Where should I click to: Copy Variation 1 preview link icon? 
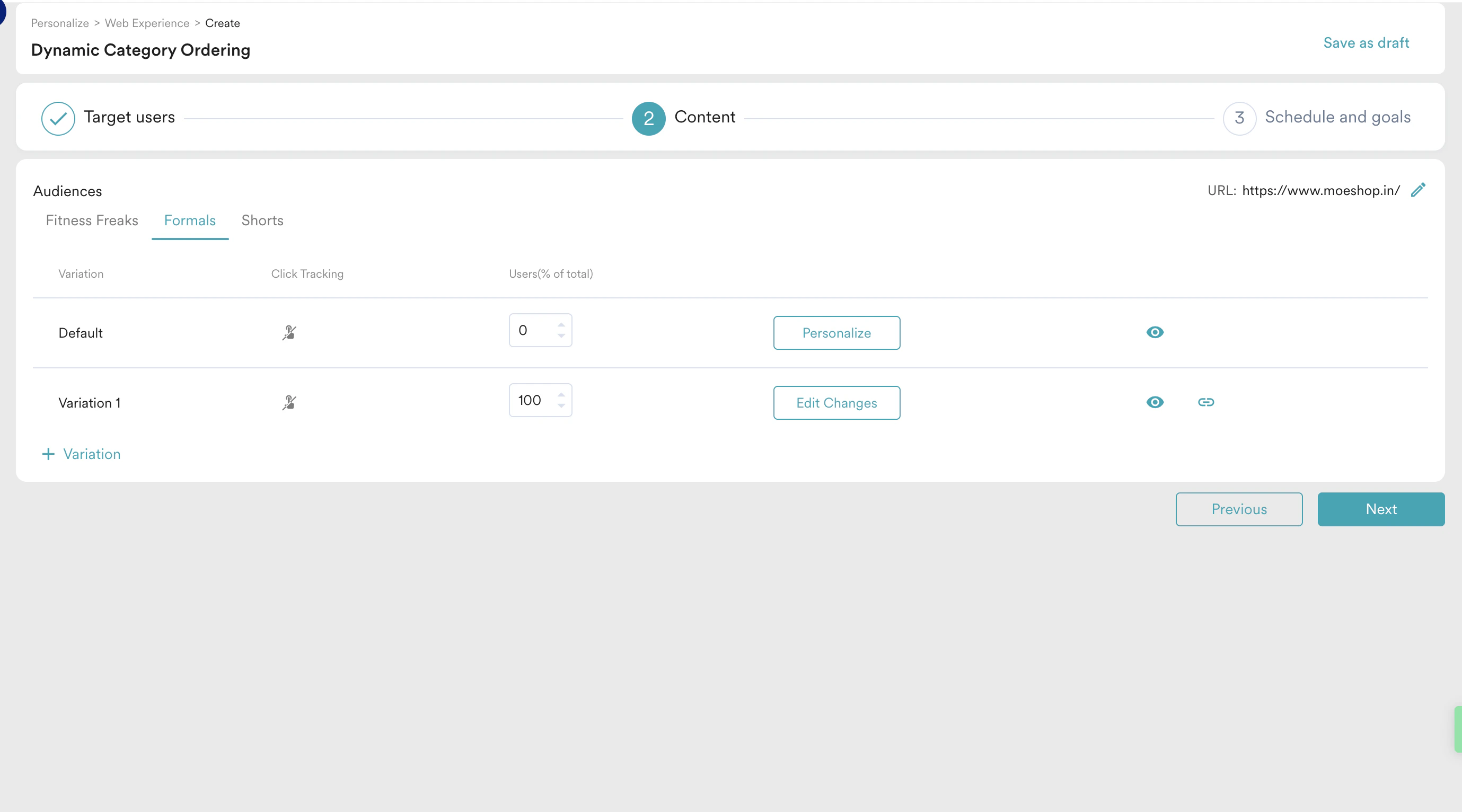coord(1205,402)
